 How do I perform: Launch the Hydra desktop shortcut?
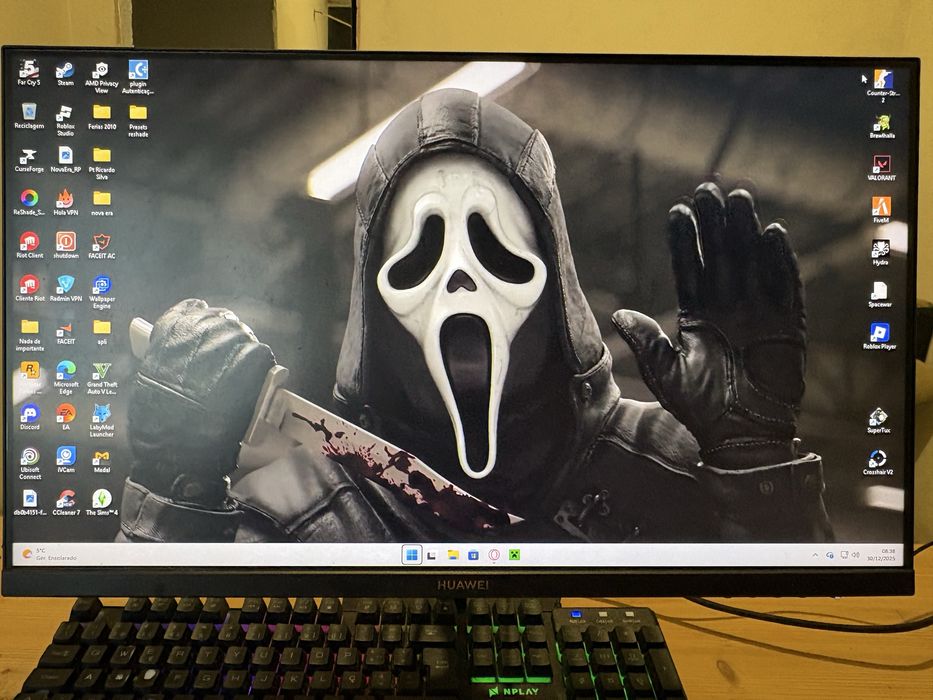coord(881,252)
